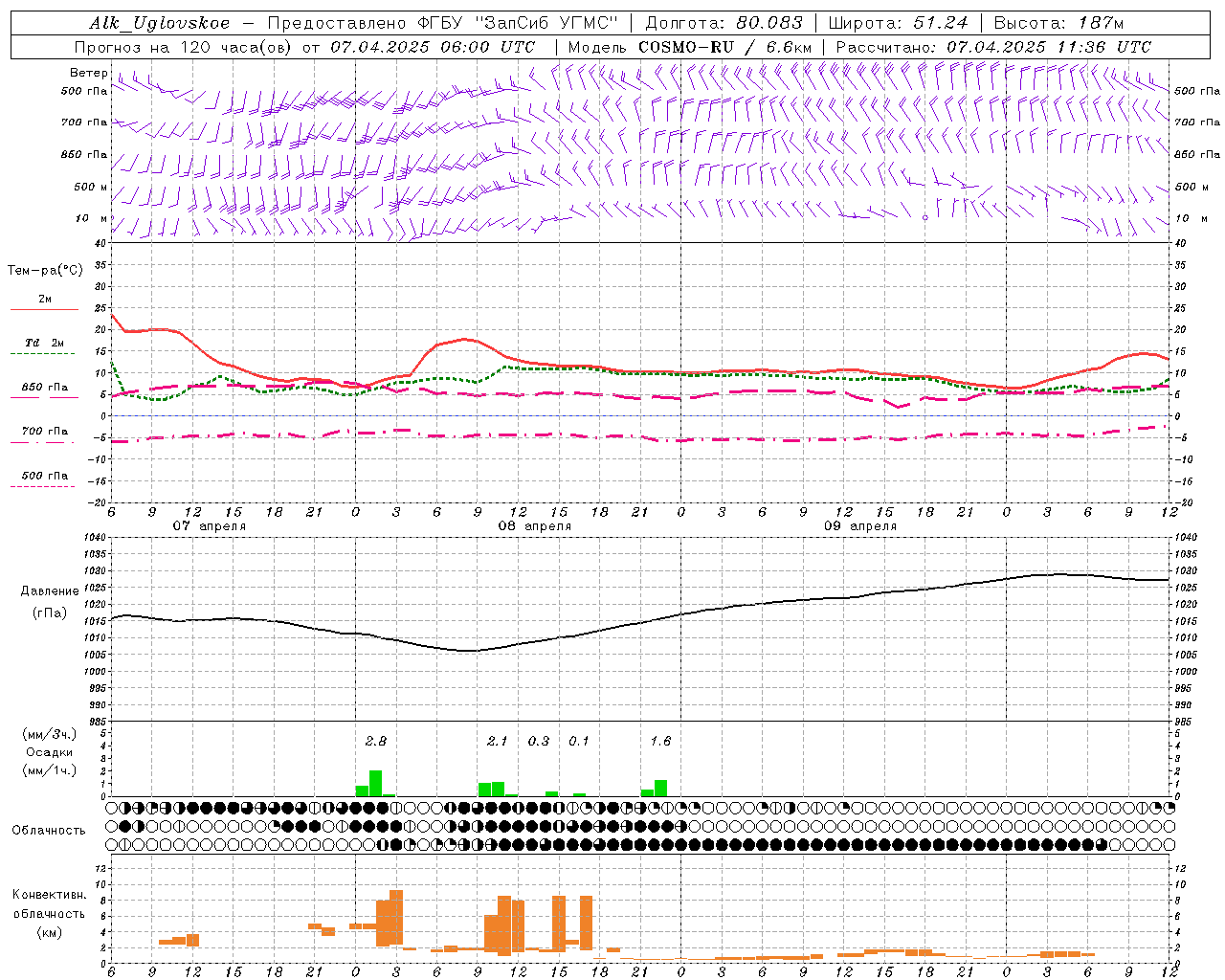Select the forecast start time 07.04.2025 06:00 UTC
This screenshot has width=1225, height=980.
click(x=433, y=47)
